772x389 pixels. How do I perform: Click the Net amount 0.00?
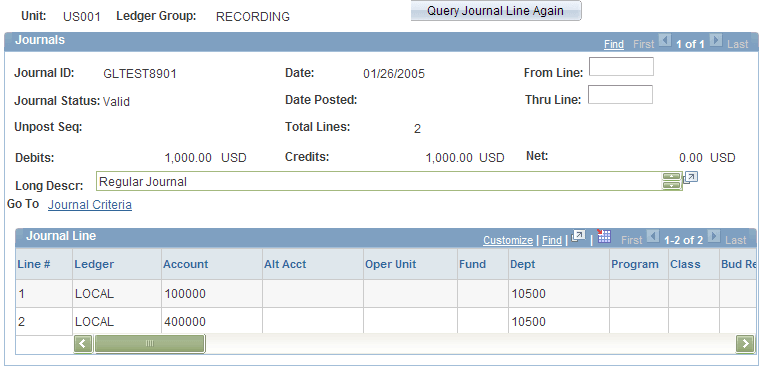coord(691,158)
